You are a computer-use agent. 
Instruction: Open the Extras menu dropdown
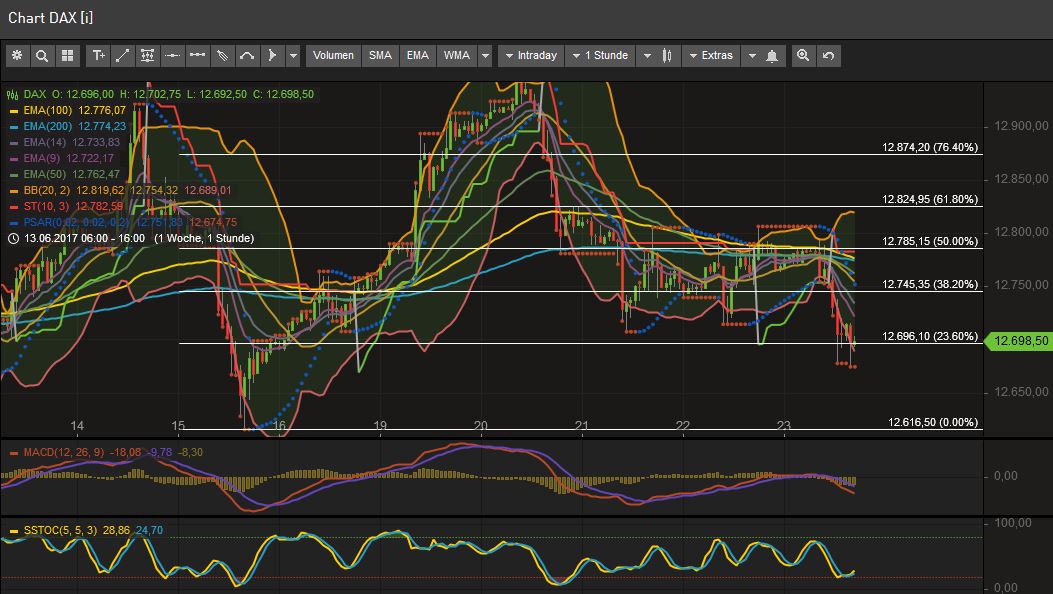pyautogui.click(x=712, y=56)
